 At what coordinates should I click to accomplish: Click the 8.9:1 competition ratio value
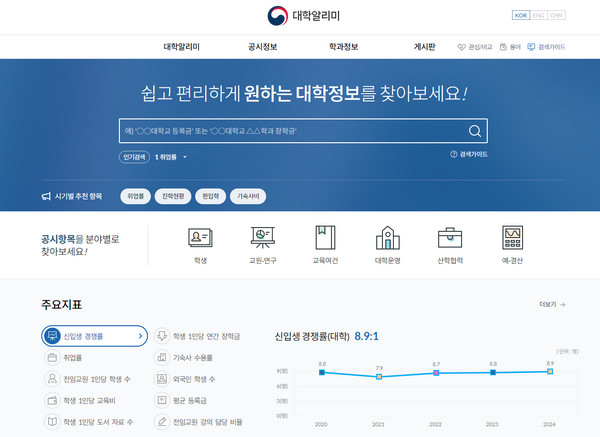point(366,336)
